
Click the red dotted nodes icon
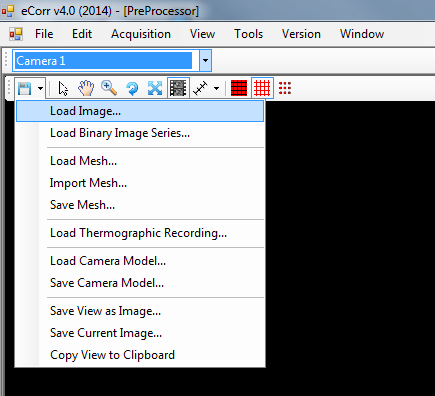pyautogui.click(x=285, y=88)
